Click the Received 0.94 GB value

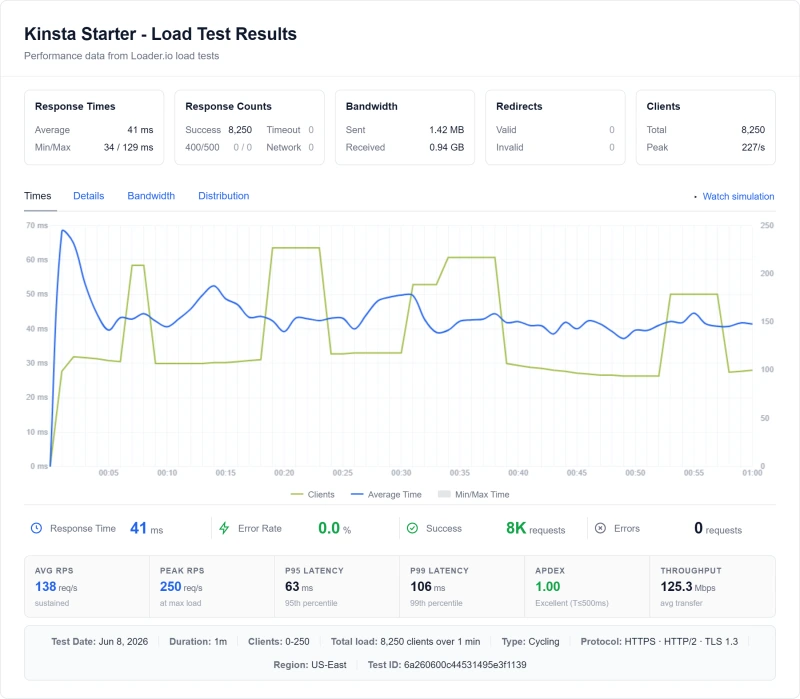446,147
